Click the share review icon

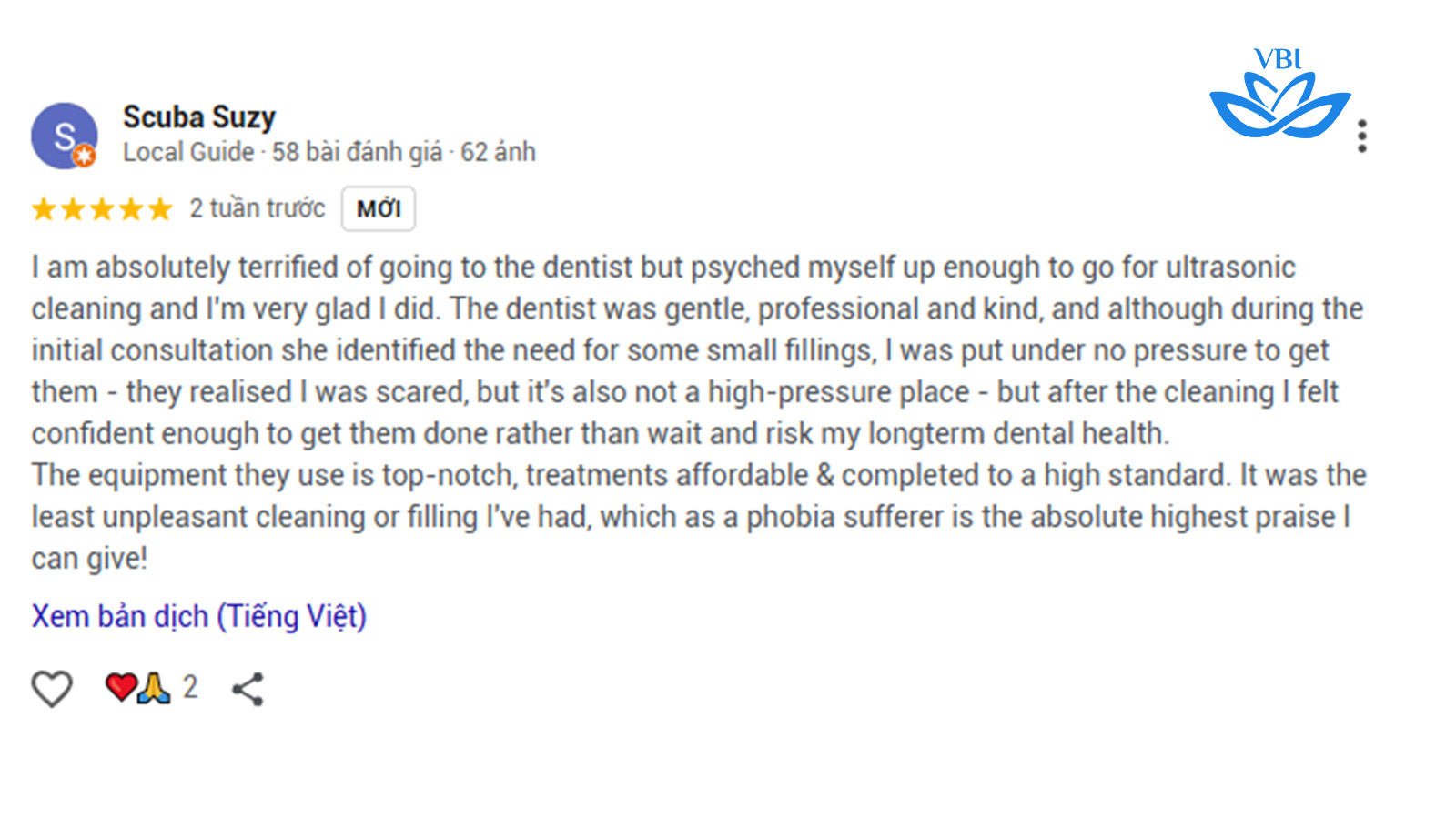(x=248, y=689)
